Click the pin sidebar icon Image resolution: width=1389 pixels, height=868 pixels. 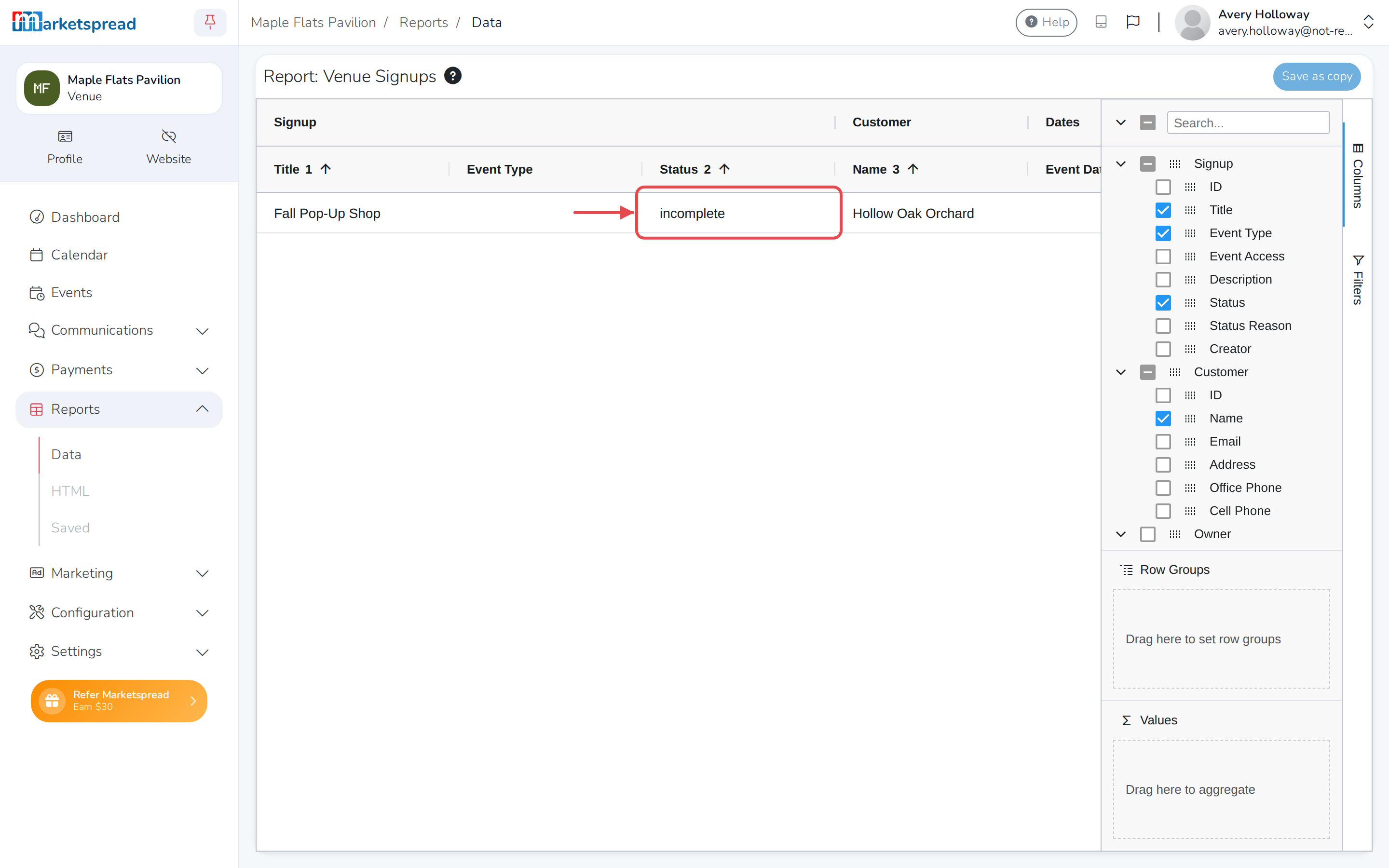click(210, 22)
